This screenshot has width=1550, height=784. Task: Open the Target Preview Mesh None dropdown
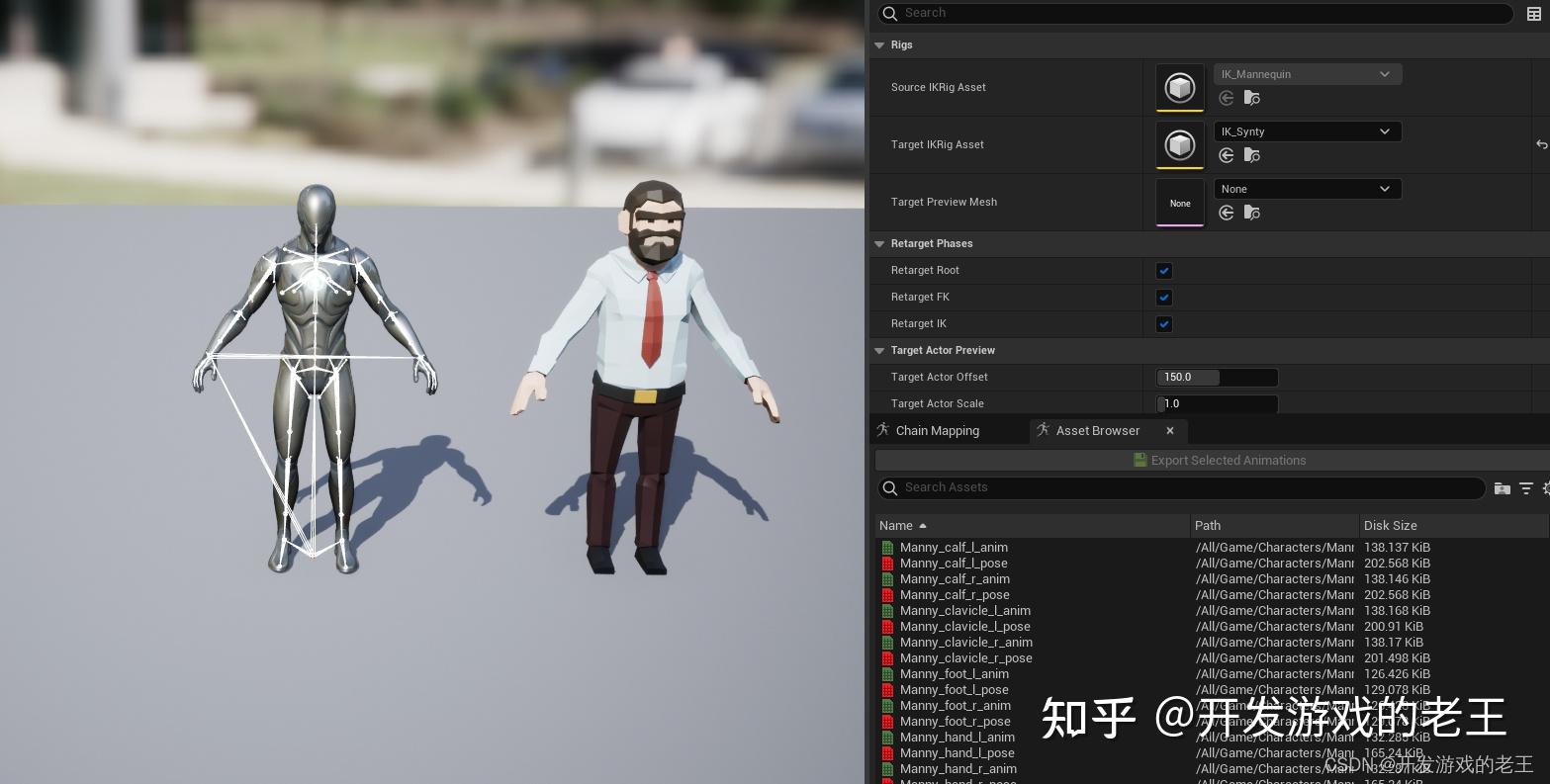pyautogui.click(x=1308, y=189)
